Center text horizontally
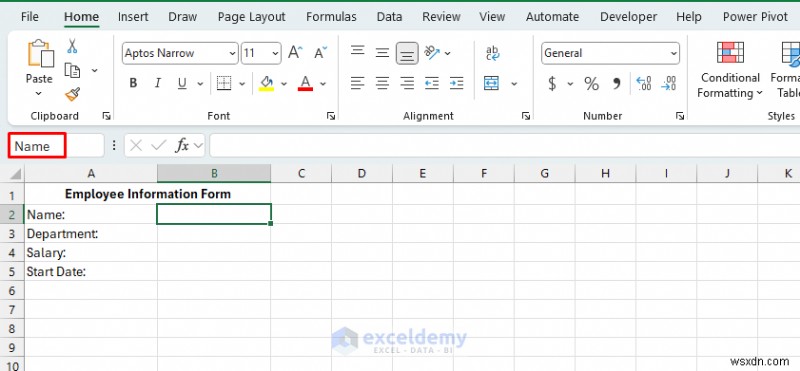 coord(382,83)
